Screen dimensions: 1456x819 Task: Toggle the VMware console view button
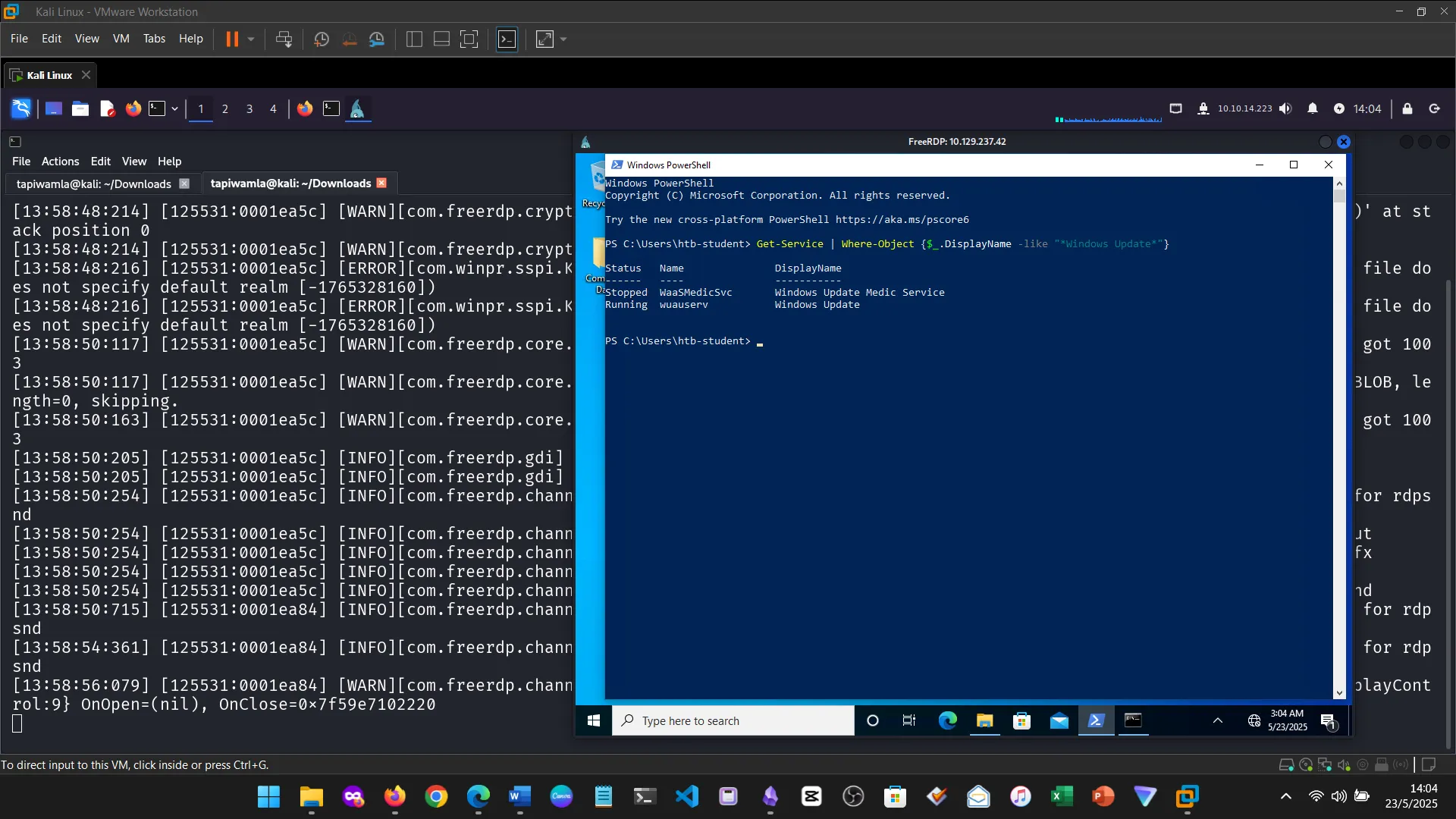pyautogui.click(x=507, y=39)
